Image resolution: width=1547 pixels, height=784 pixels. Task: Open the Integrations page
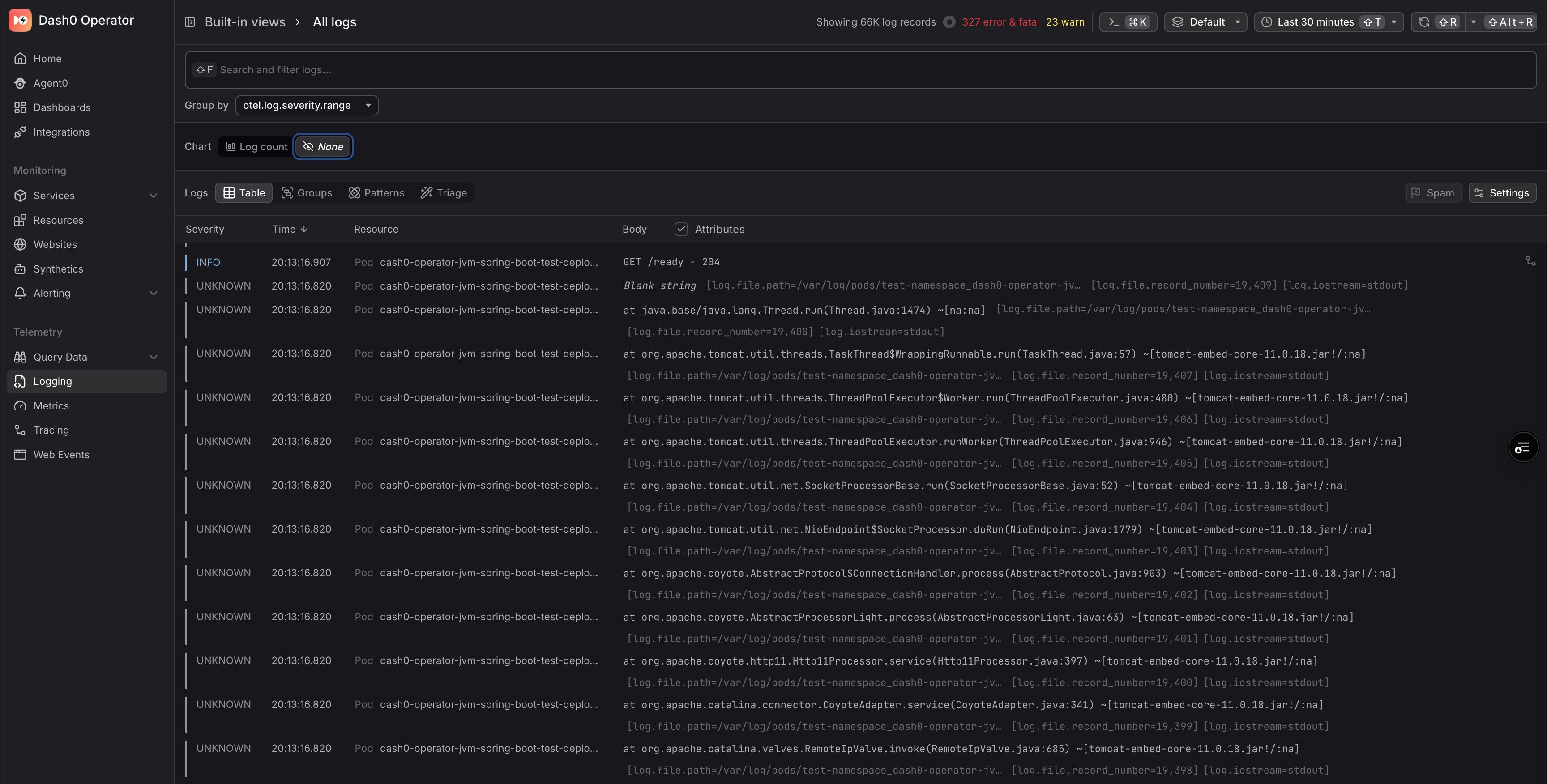tap(61, 132)
